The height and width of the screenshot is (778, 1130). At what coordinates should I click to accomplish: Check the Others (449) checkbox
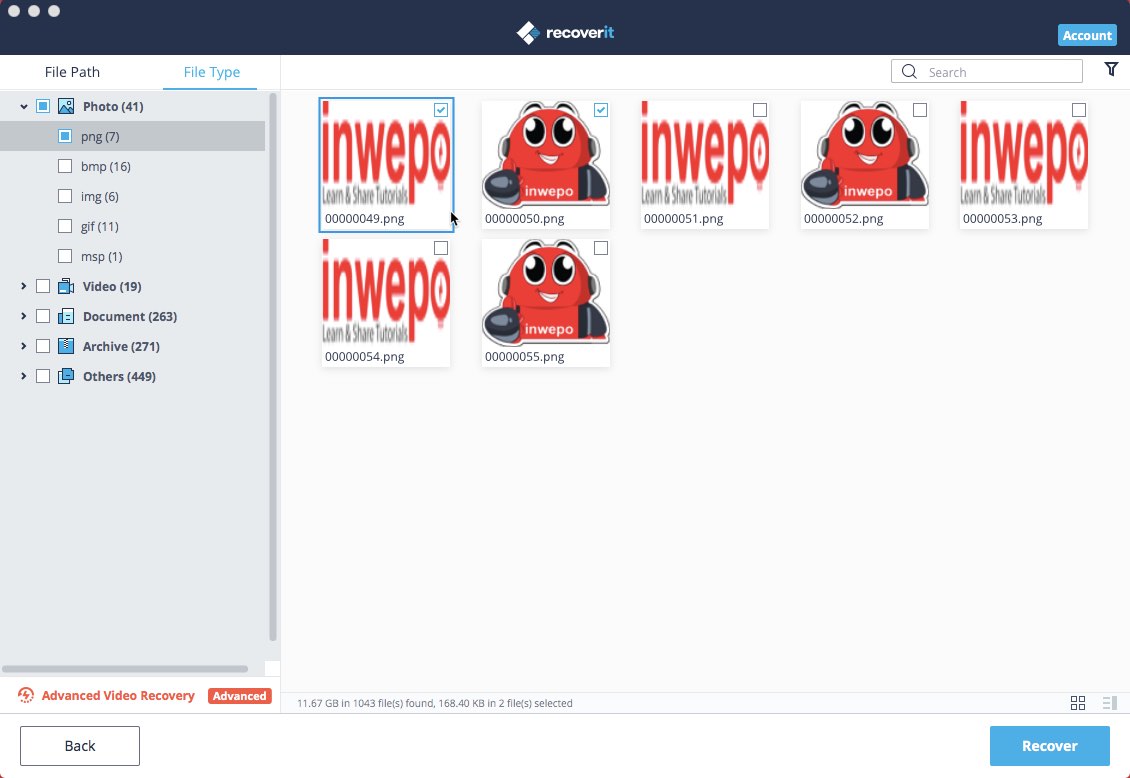[43, 376]
